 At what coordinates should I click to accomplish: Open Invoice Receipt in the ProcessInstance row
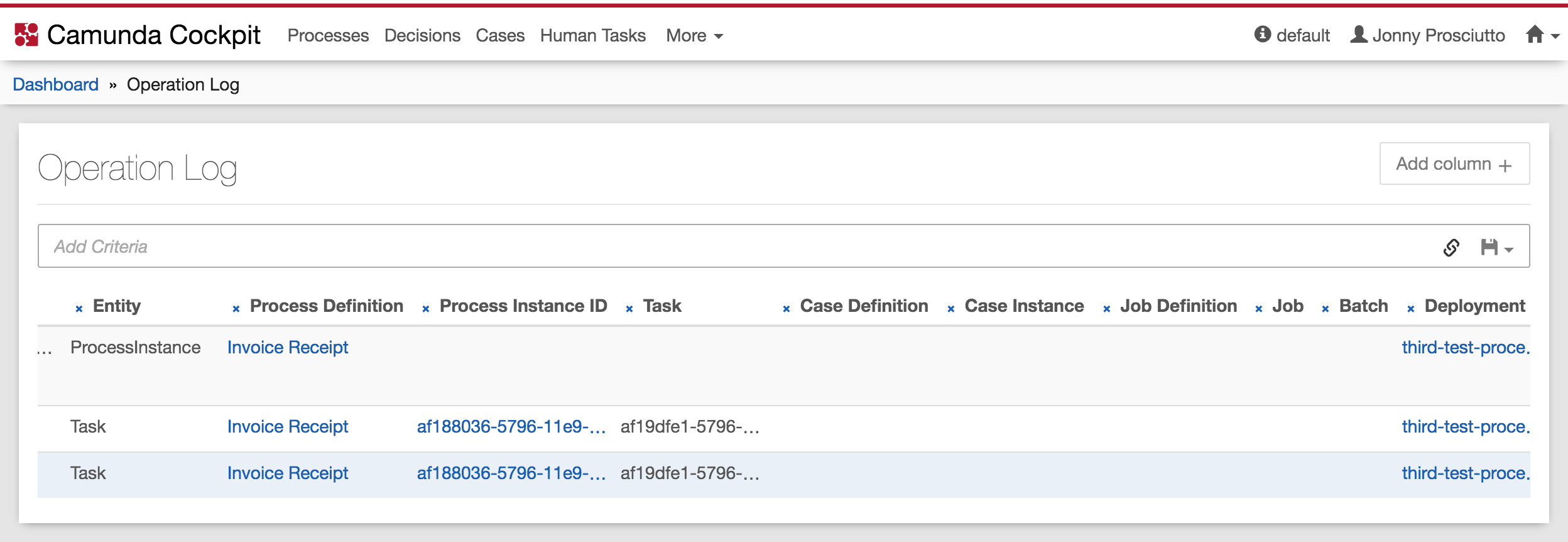pyautogui.click(x=288, y=347)
